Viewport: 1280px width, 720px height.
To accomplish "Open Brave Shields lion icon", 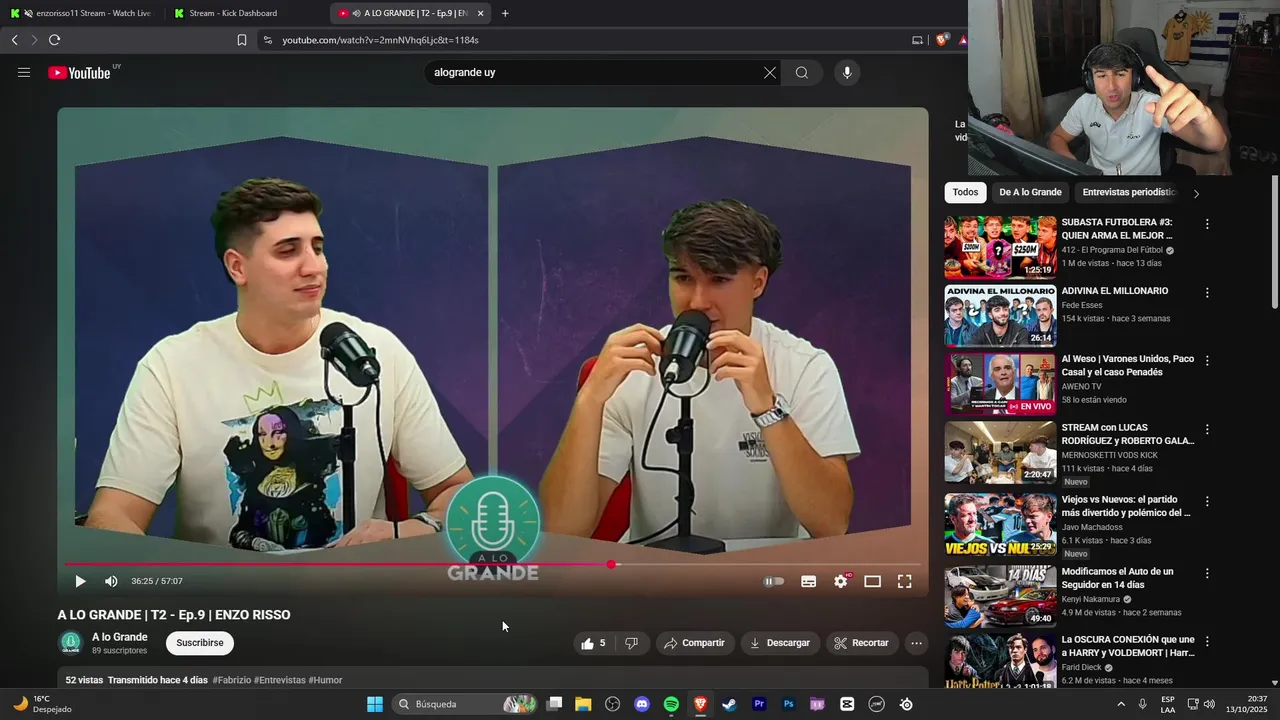I will coord(941,40).
